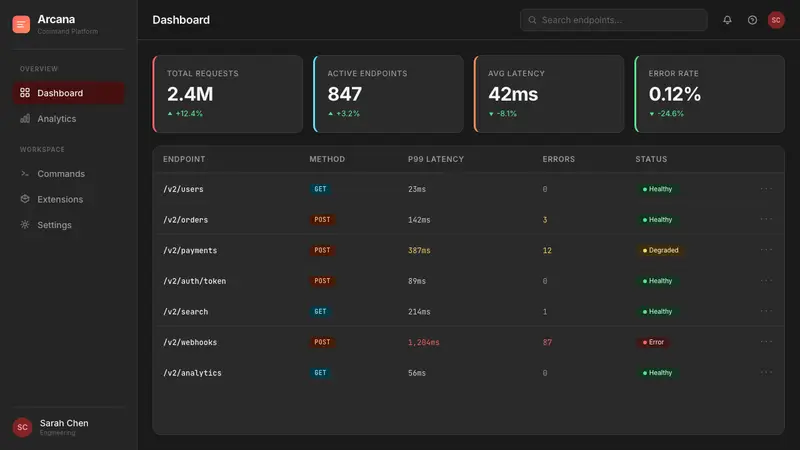Sort by Errors column header
This screenshot has height=450, width=800.
tap(558, 159)
